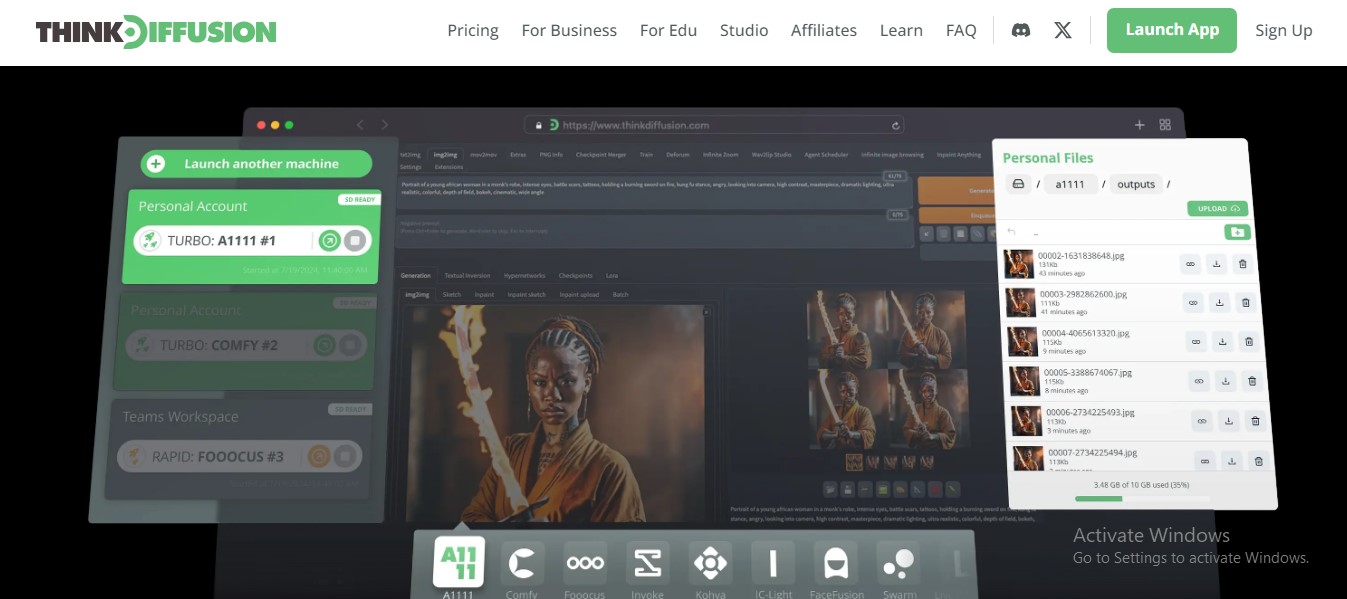Switch to the Checkpoint Merger tab
The width and height of the screenshot is (1347, 599).
coord(599,155)
